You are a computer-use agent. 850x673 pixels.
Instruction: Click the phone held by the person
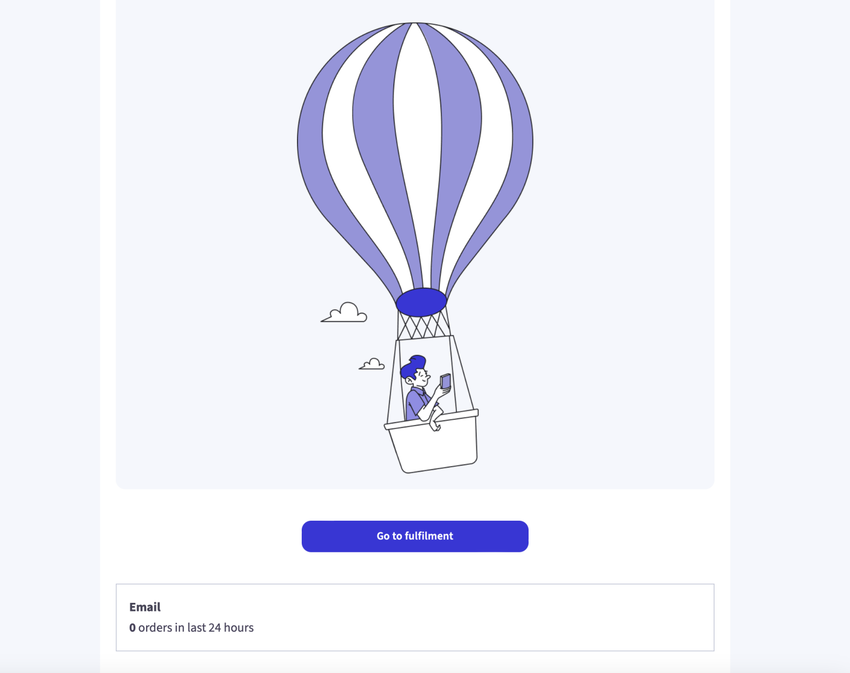445,382
